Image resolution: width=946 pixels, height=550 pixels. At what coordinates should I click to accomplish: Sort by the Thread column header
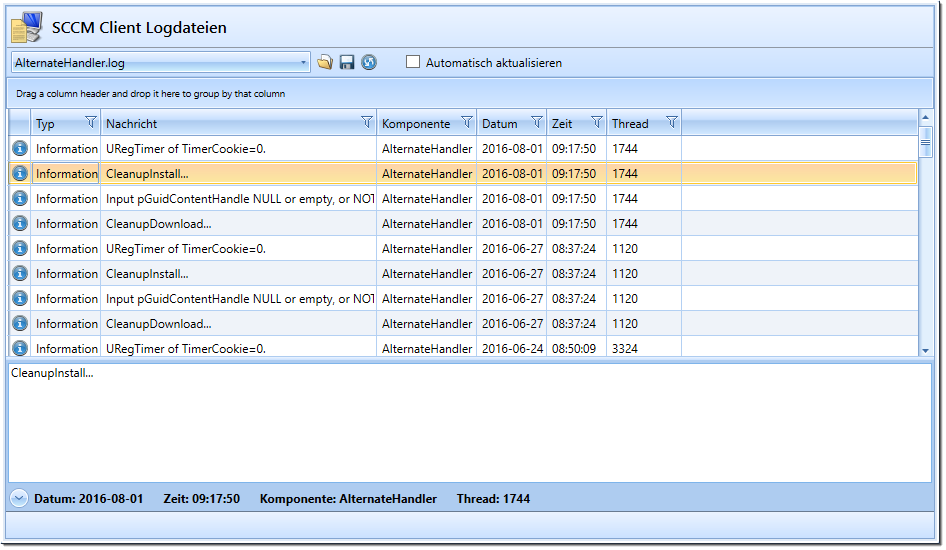click(630, 124)
